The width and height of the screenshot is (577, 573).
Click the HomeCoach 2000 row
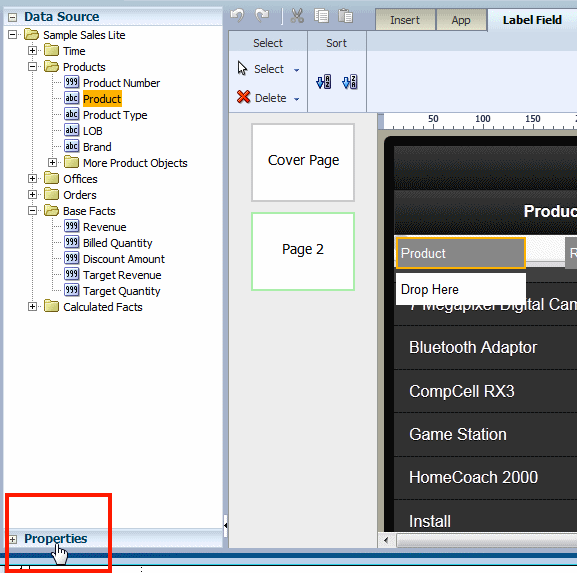(x=485, y=478)
